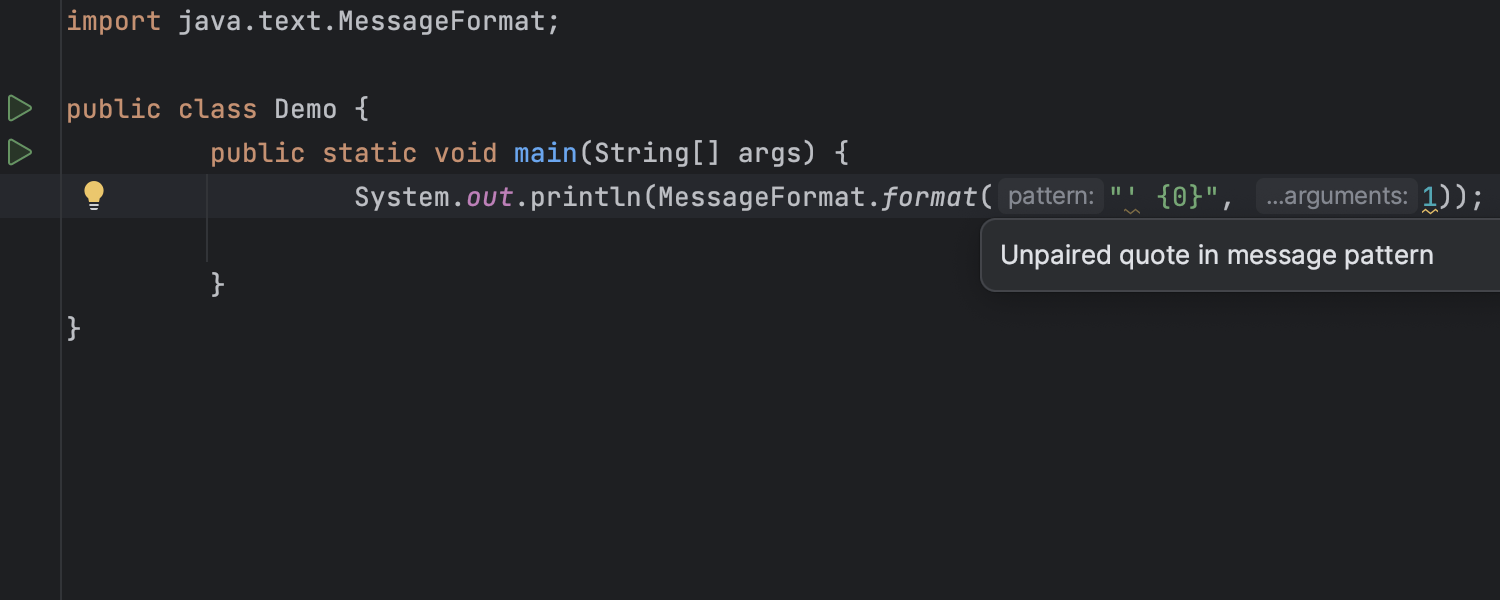Place cursor on class name Demo
The width and height of the screenshot is (1500, 600).
coord(305,109)
